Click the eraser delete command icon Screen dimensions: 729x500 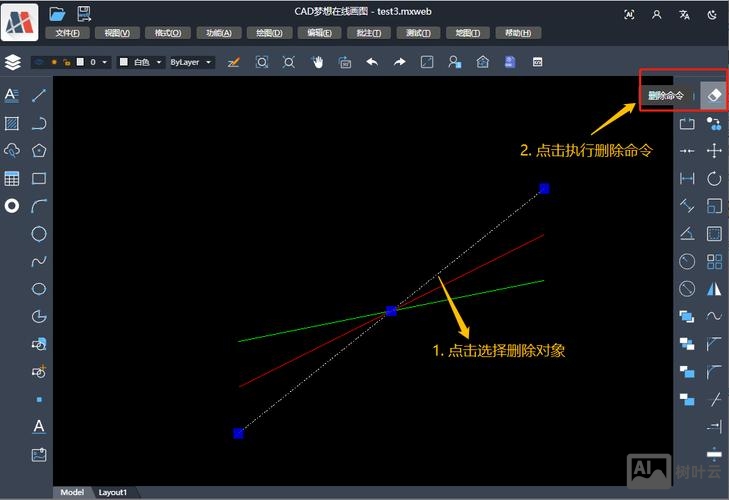point(714,95)
